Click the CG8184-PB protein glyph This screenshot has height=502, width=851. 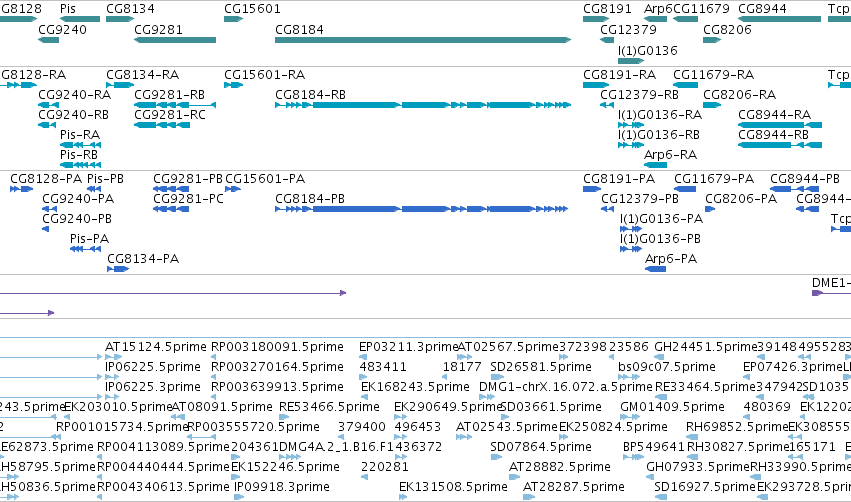[422, 209]
